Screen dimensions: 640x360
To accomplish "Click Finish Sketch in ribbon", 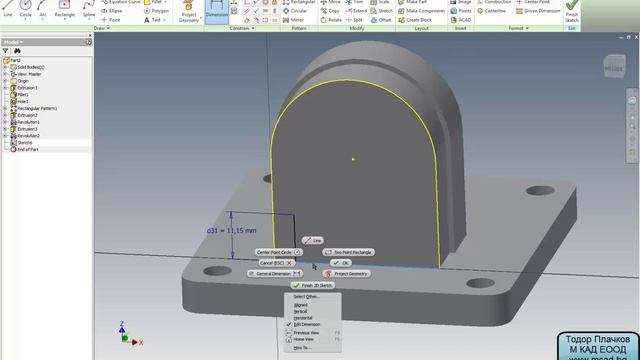I will (x=572, y=11).
